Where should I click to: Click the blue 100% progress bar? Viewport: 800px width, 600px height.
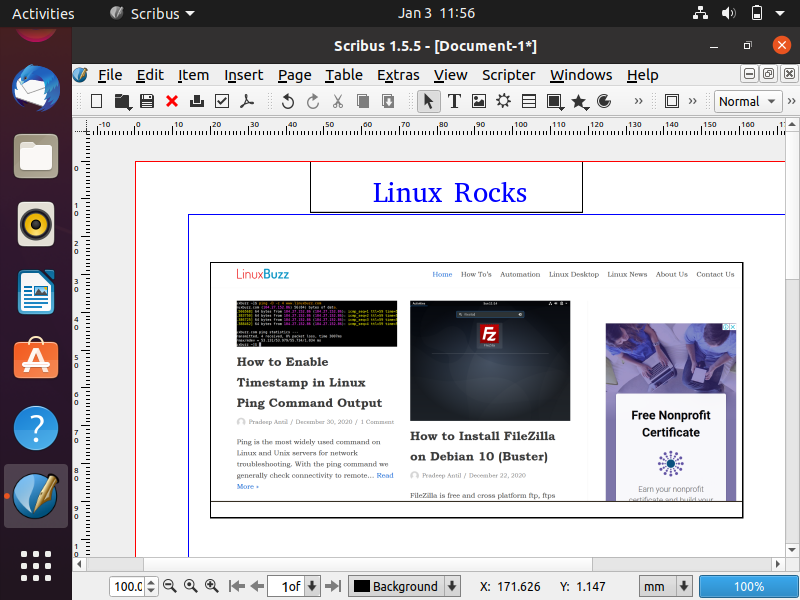pyautogui.click(x=748, y=586)
